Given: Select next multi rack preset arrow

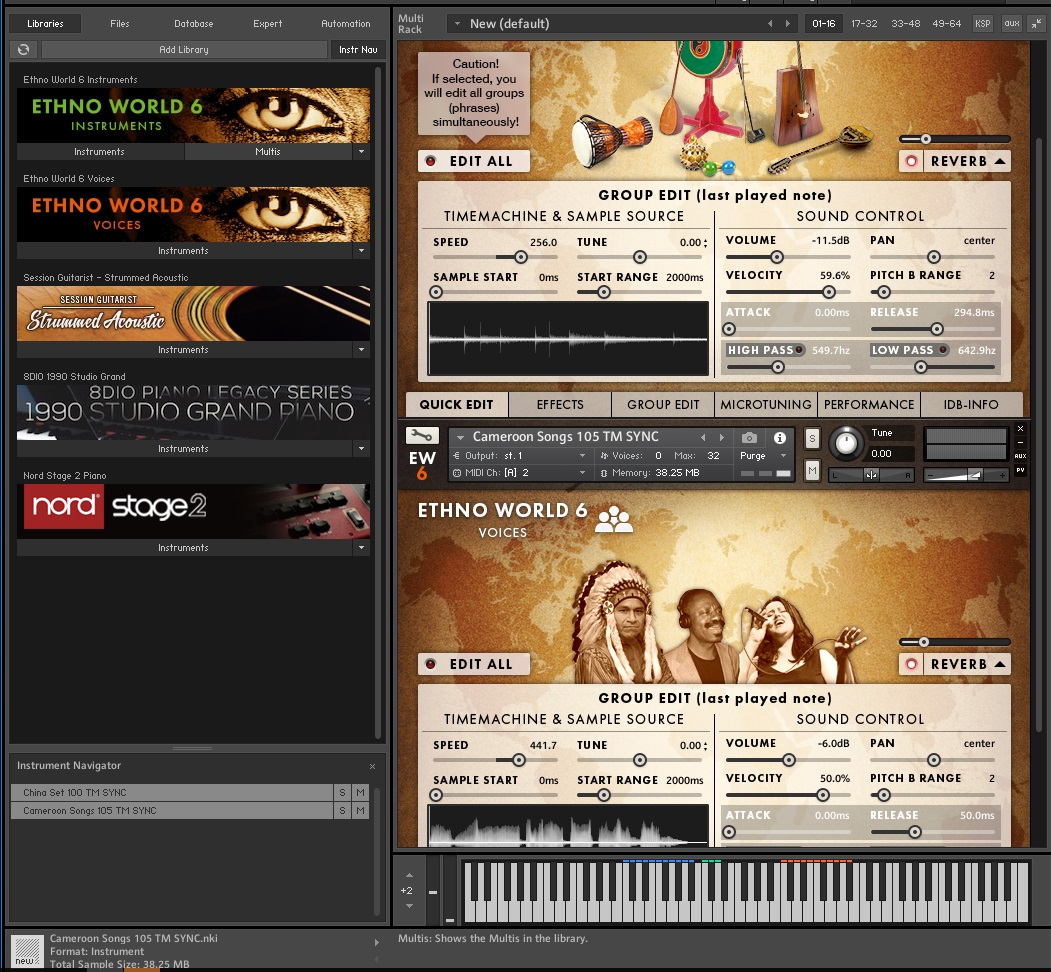Looking at the screenshot, I should pyautogui.click(x=788, y=23).
